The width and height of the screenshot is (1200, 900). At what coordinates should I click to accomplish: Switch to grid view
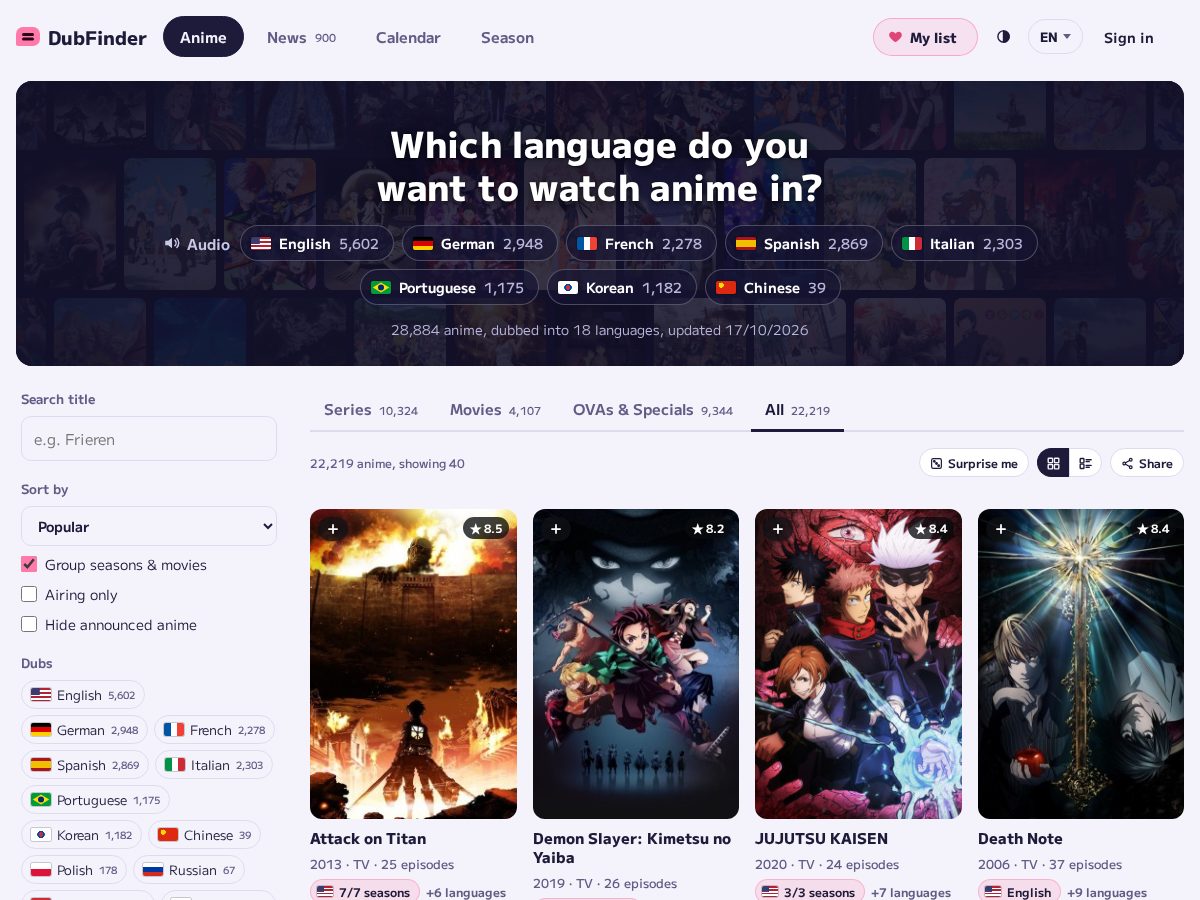[x=1053, y=463]
